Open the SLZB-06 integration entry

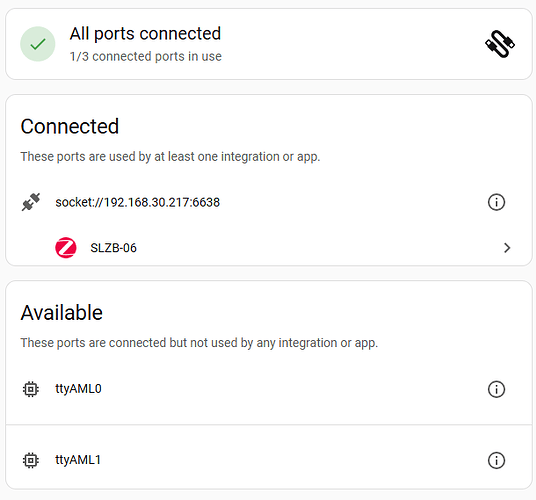point(269,247)
